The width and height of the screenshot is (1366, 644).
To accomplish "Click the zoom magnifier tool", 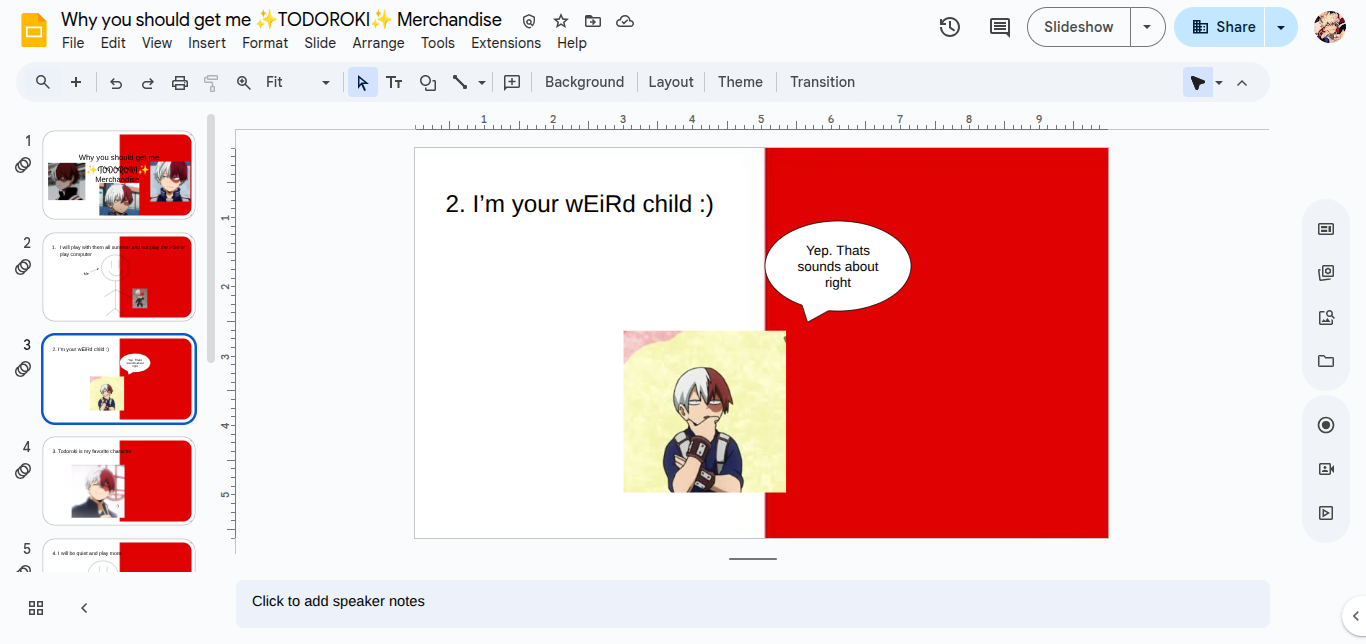I will point(244,82).
